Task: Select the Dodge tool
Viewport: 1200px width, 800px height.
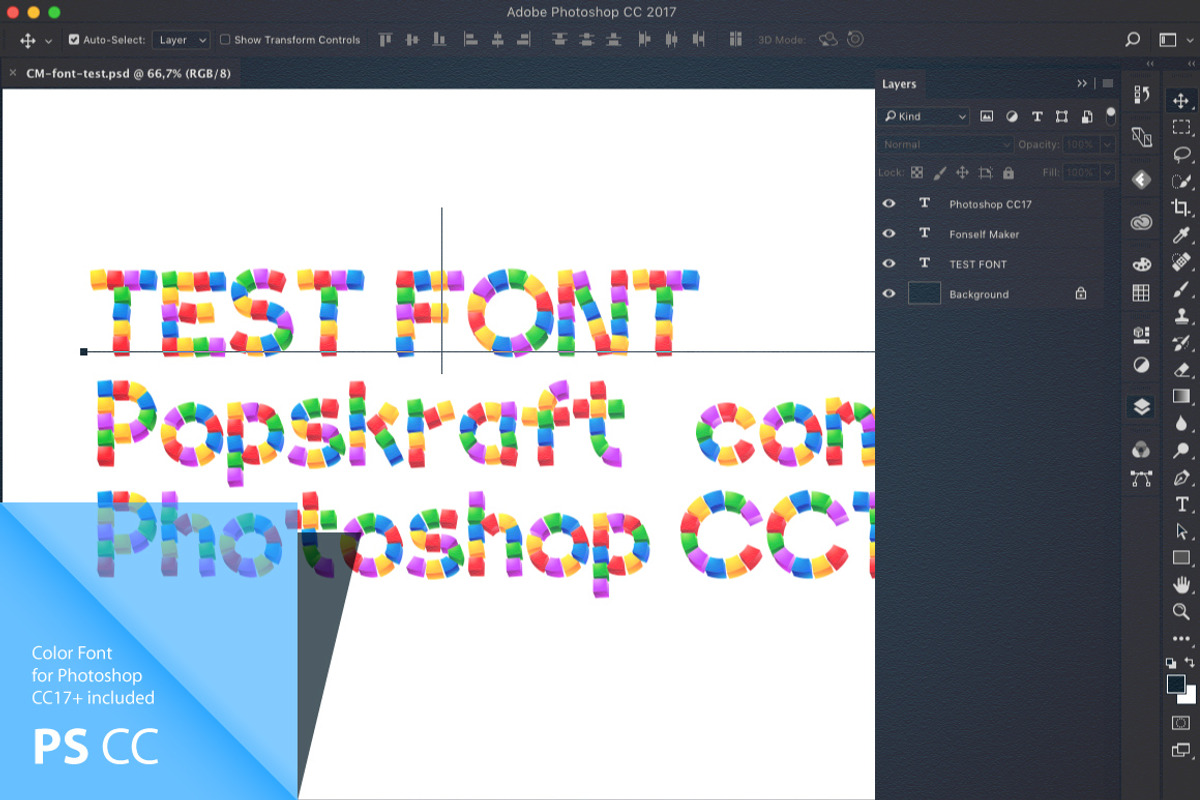Action: (1181, 450)
